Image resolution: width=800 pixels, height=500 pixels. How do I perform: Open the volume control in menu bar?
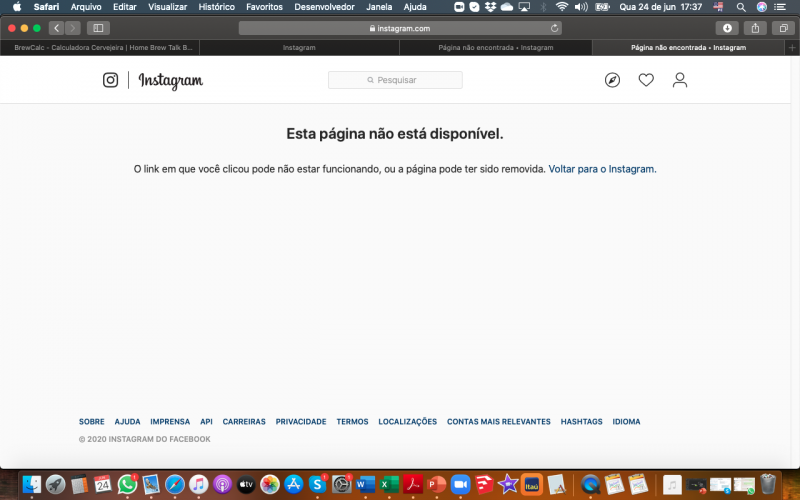tap(581, 7)
